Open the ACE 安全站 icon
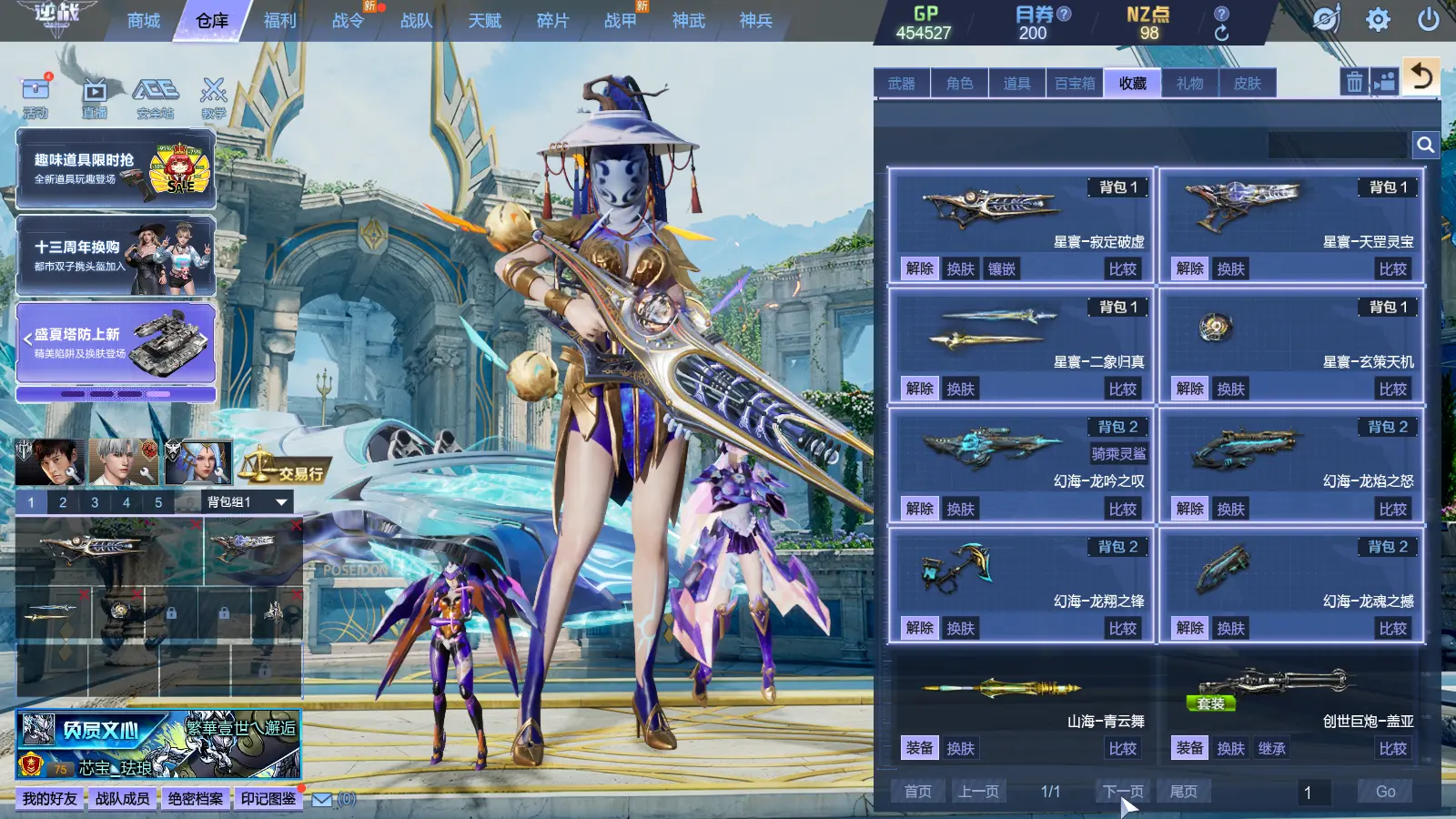Viewport: 1456px width, 819px height. [155, 96]
